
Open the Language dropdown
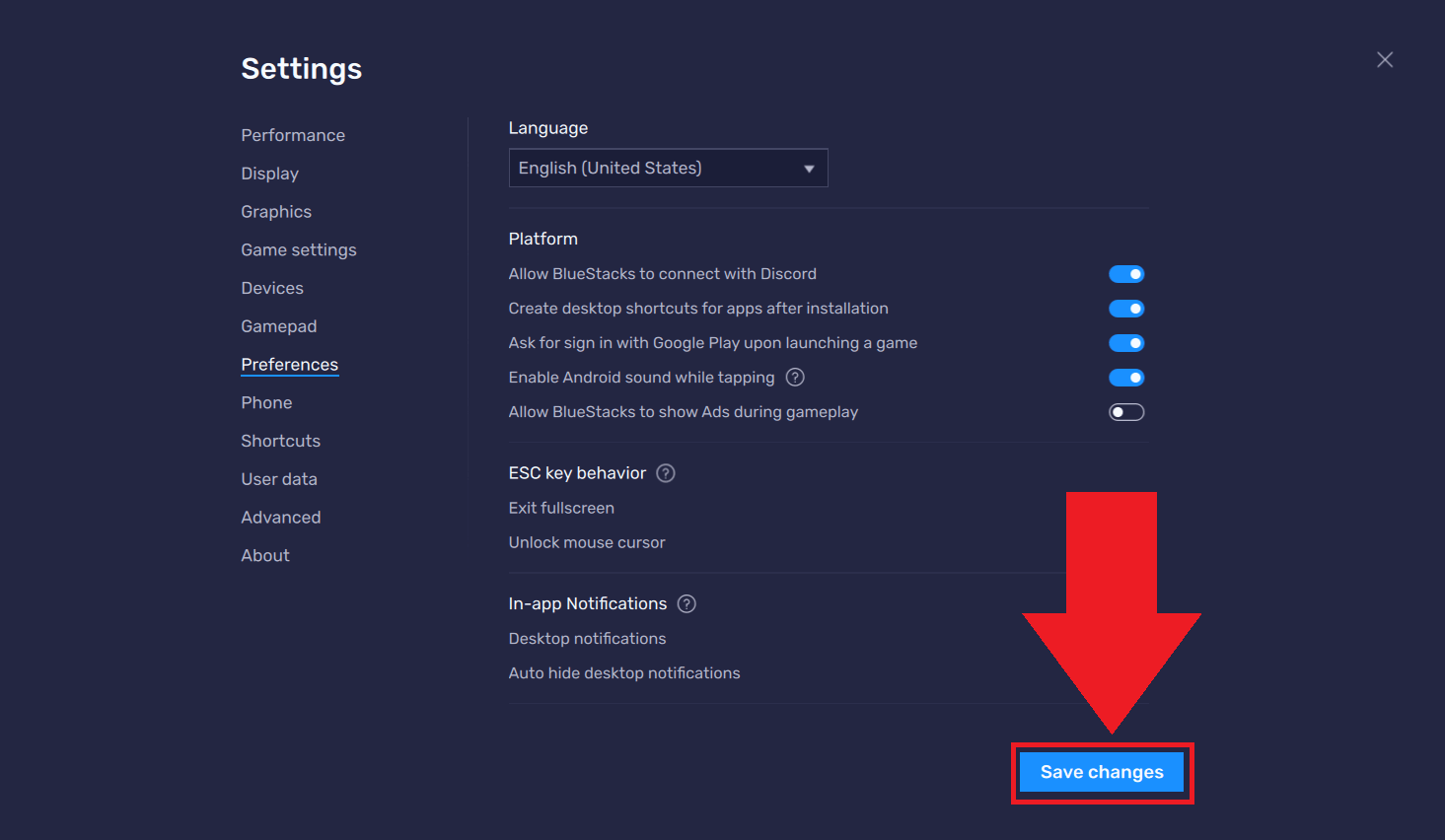pyautogui.click(x=668, y=168)
